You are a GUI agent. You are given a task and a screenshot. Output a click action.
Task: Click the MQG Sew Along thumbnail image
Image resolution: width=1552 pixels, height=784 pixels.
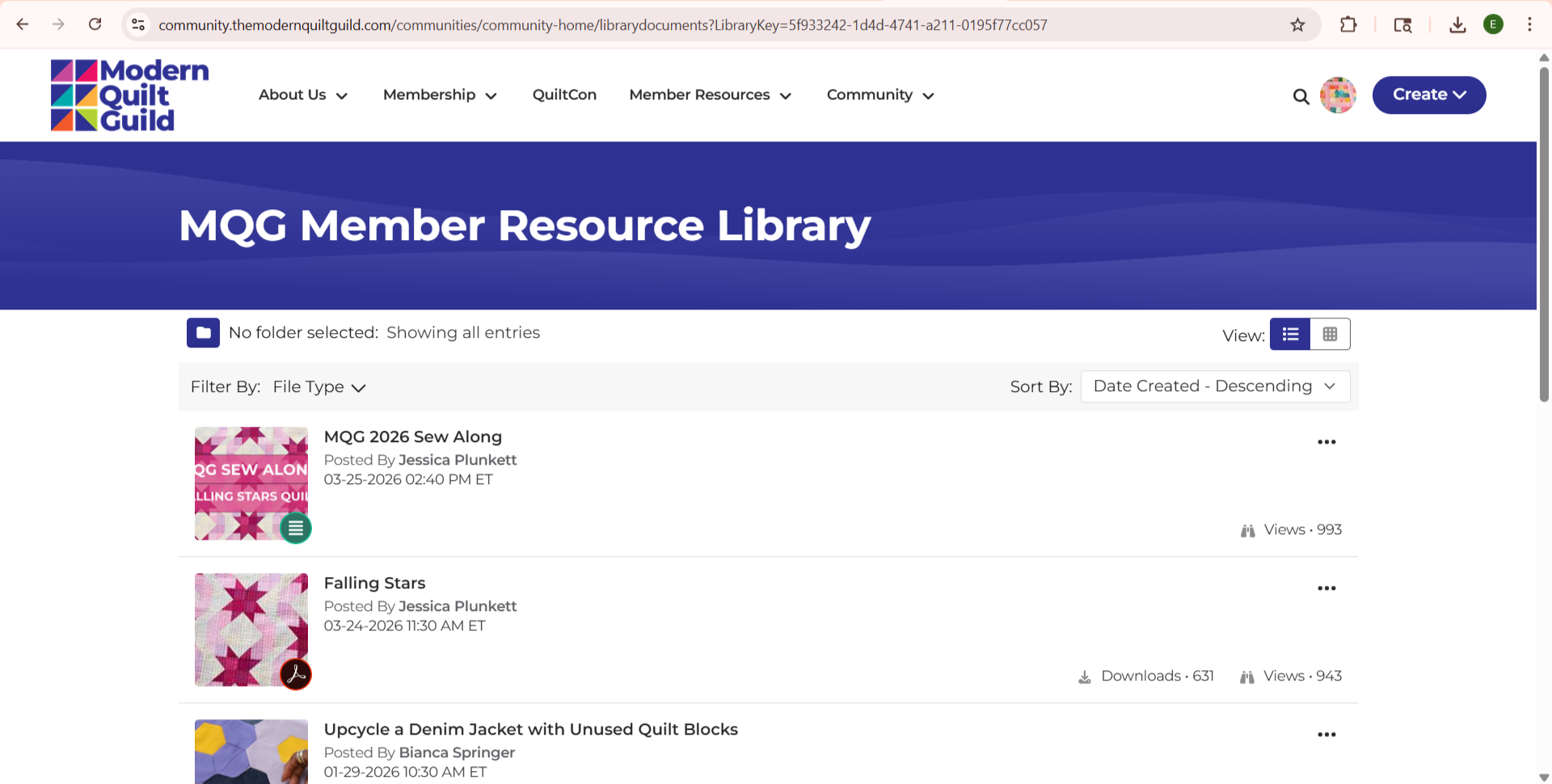pos(251,483)
